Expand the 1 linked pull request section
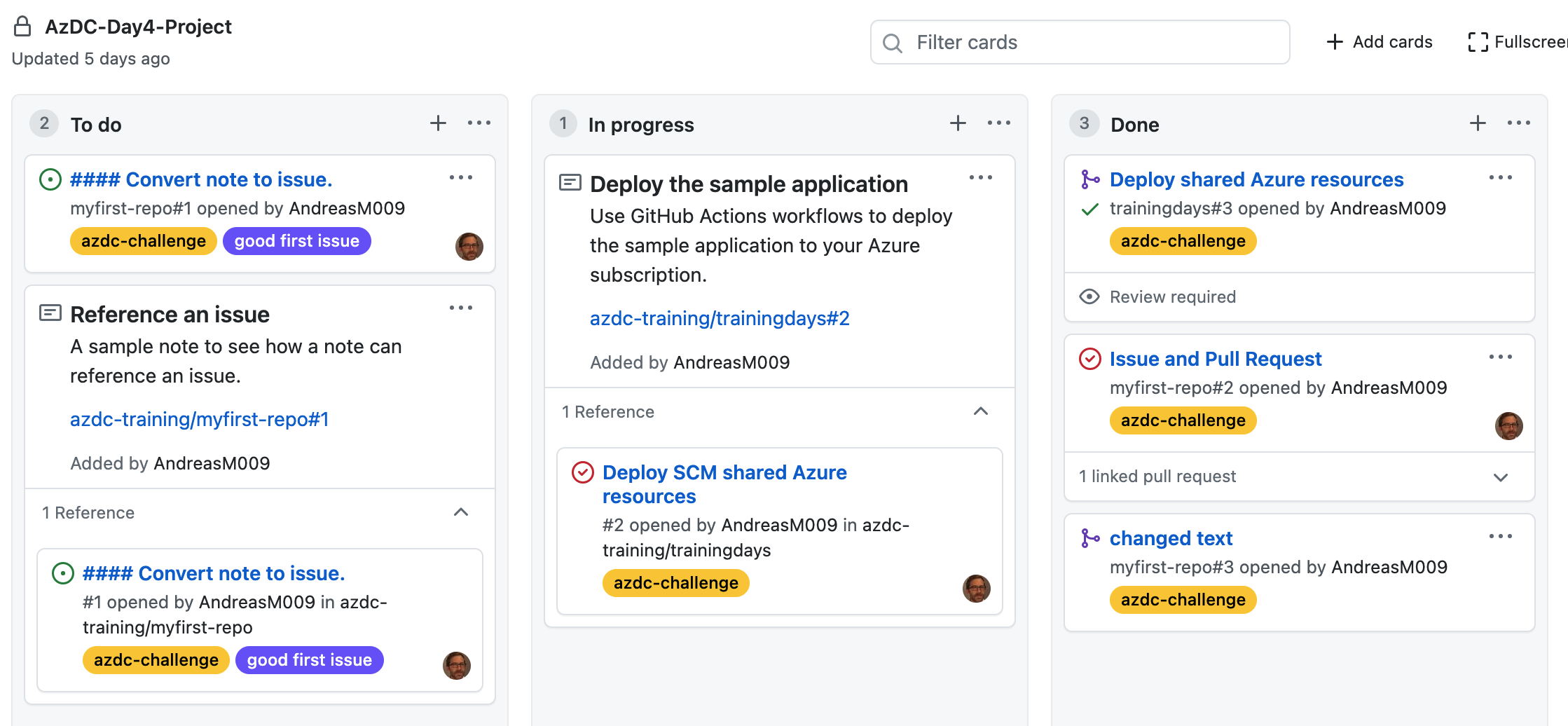Image resolution: width=1568 pixels, height=726 pixels. click(x=1501, y=477)
